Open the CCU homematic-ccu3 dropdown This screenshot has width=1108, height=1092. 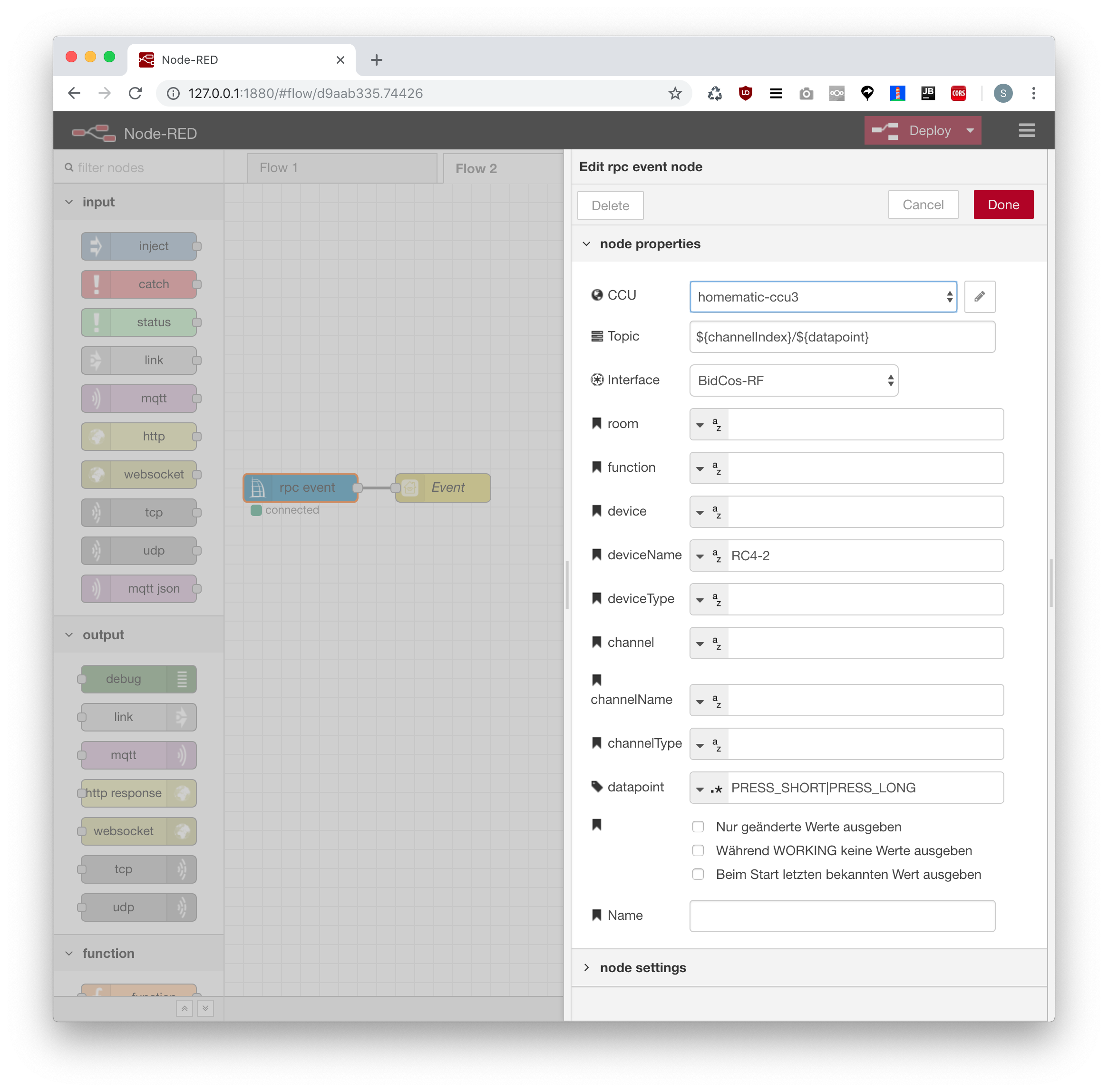tap(822, 297)
